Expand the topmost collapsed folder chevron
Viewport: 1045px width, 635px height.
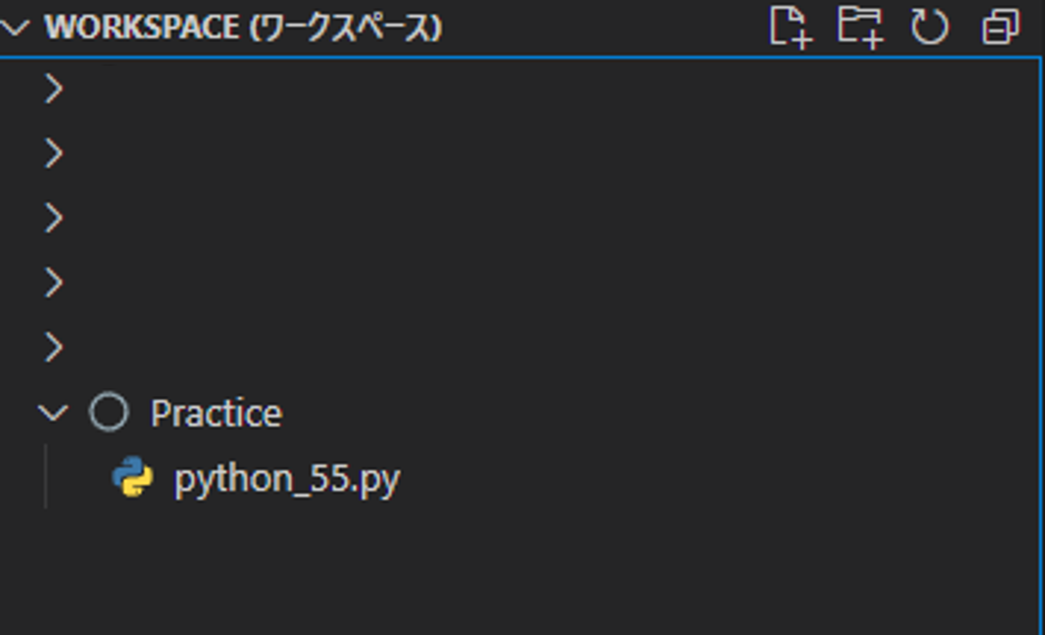click(x=53, y=89)
